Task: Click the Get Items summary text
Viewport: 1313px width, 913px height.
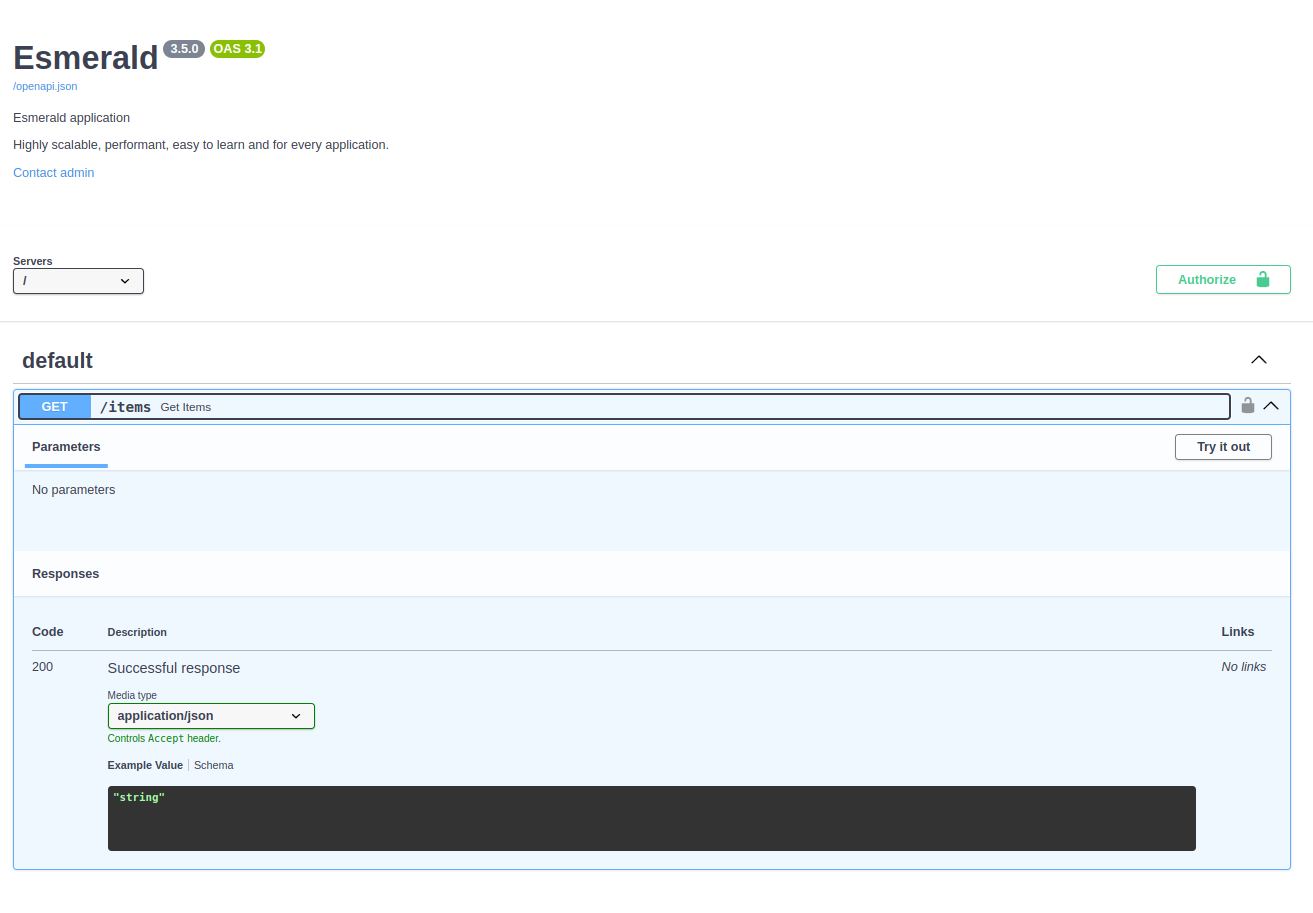Action: pos(186,407)
